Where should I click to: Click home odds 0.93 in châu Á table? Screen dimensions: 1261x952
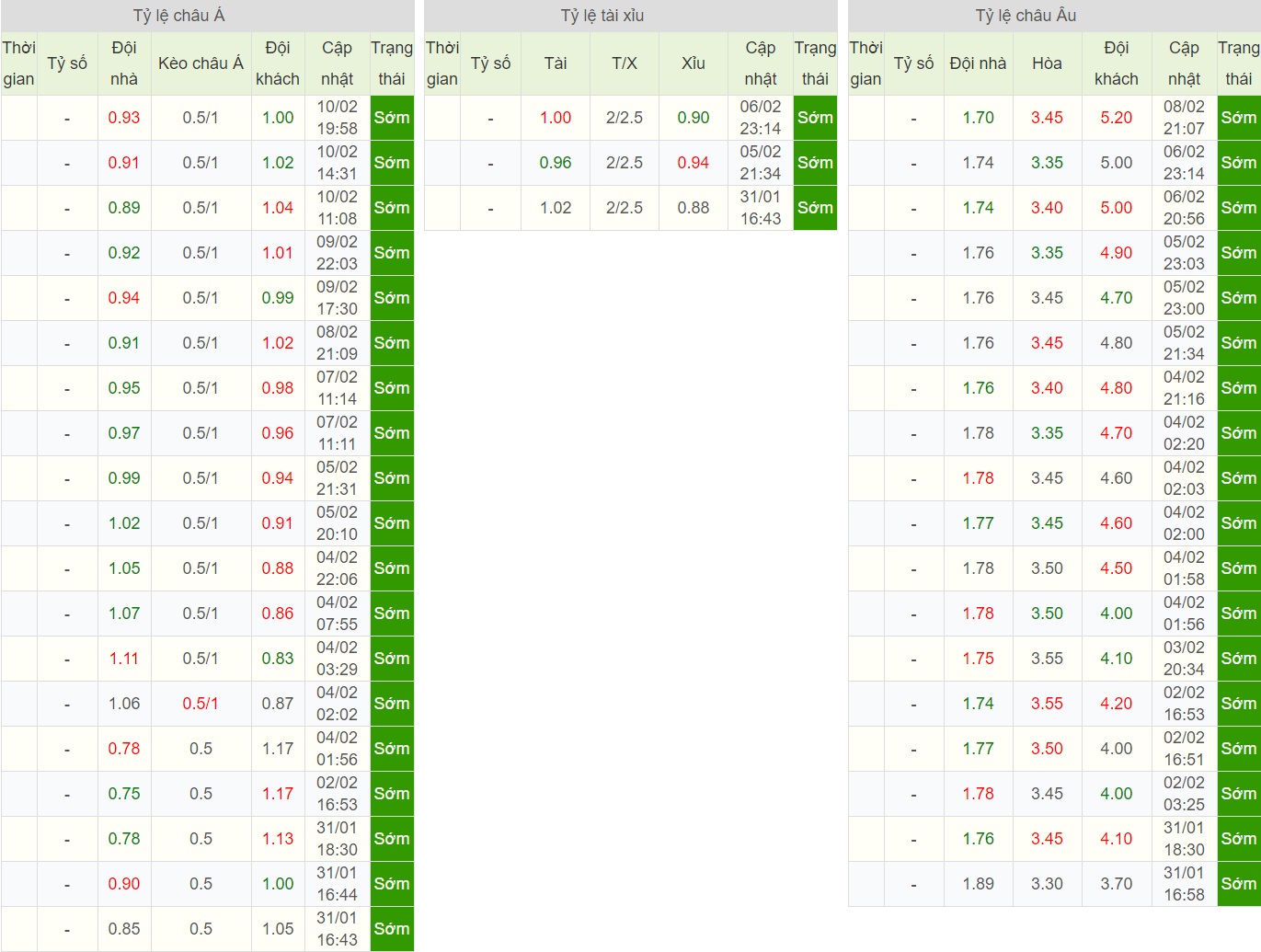click(124, 118)
